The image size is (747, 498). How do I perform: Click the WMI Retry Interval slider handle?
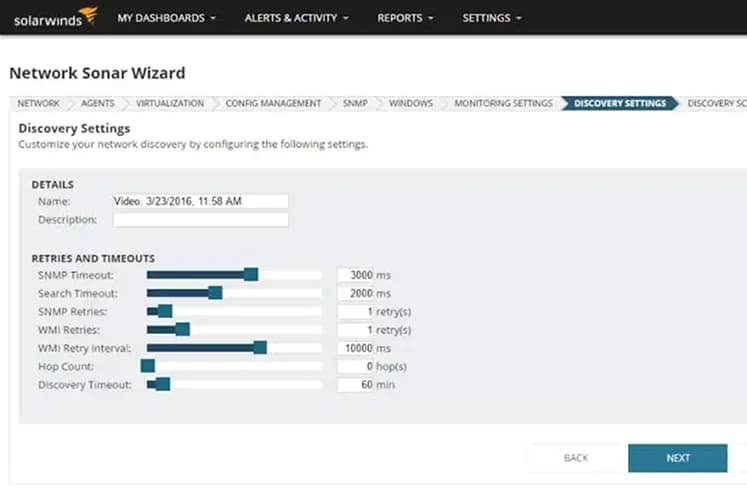pos(260,348)
